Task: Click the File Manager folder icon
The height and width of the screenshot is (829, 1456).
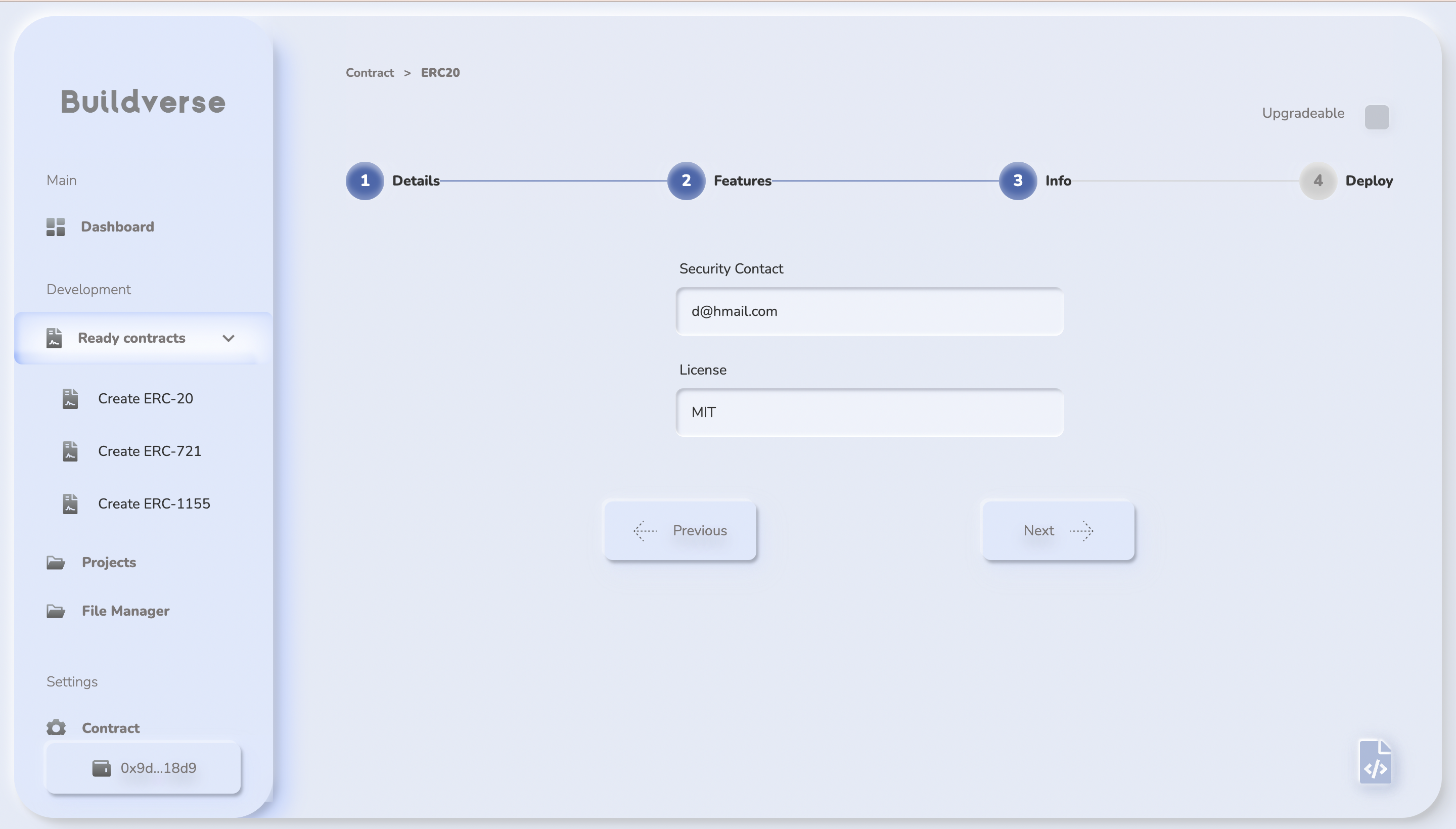Action: tap(55, 611)
